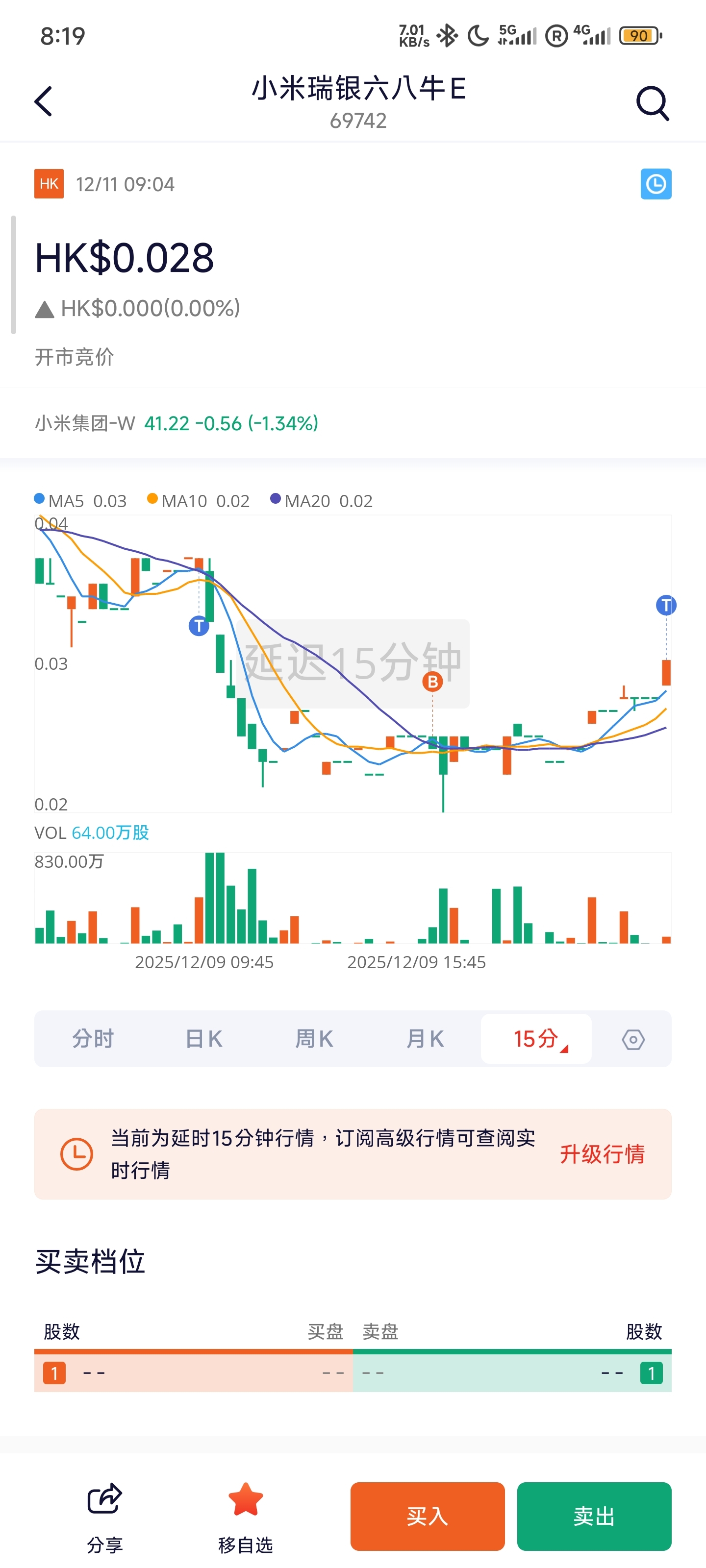
Task: Expand green sell-side depth level 1
Action: tap(651, 1373)
